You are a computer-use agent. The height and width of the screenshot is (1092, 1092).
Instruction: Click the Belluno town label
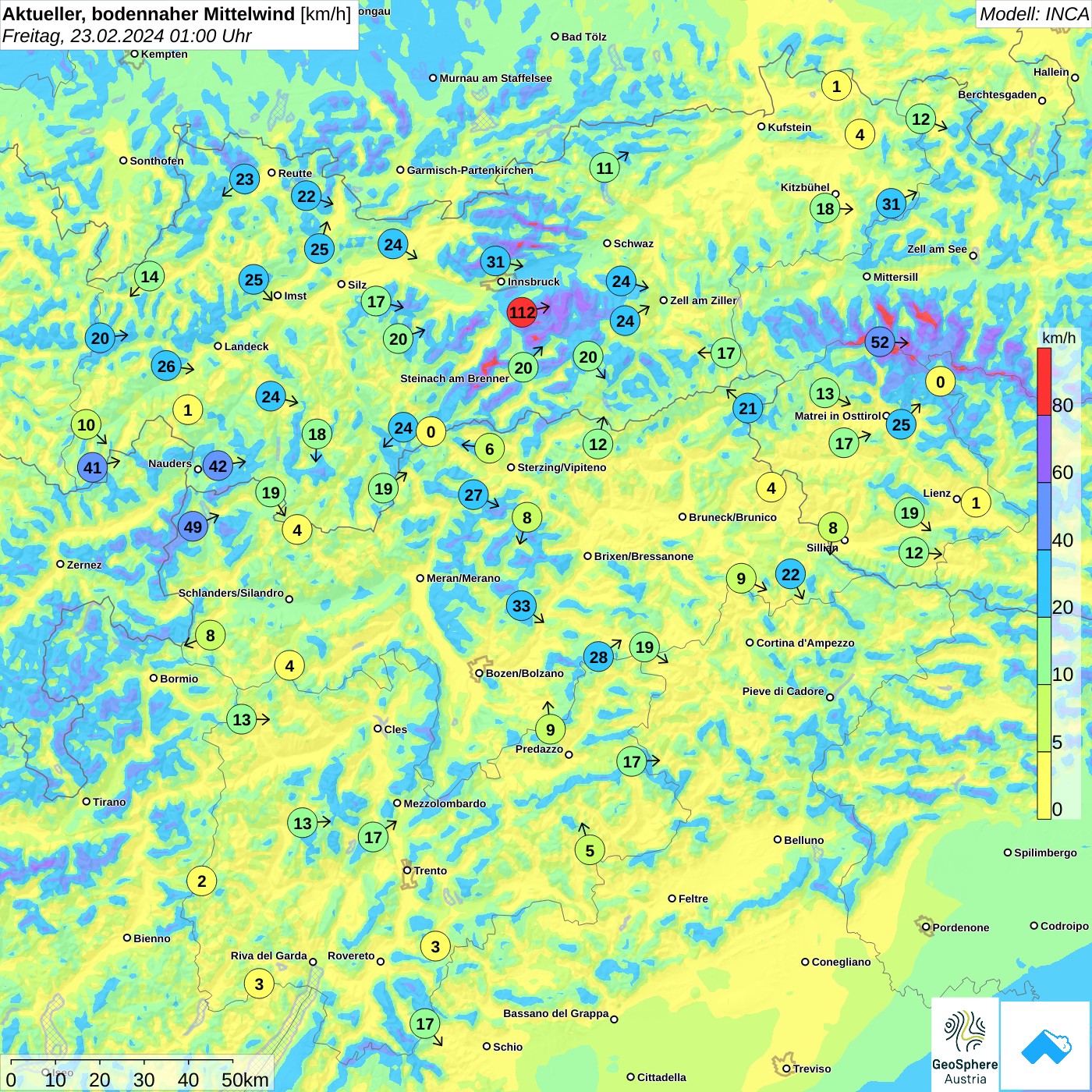click(803, 840)
